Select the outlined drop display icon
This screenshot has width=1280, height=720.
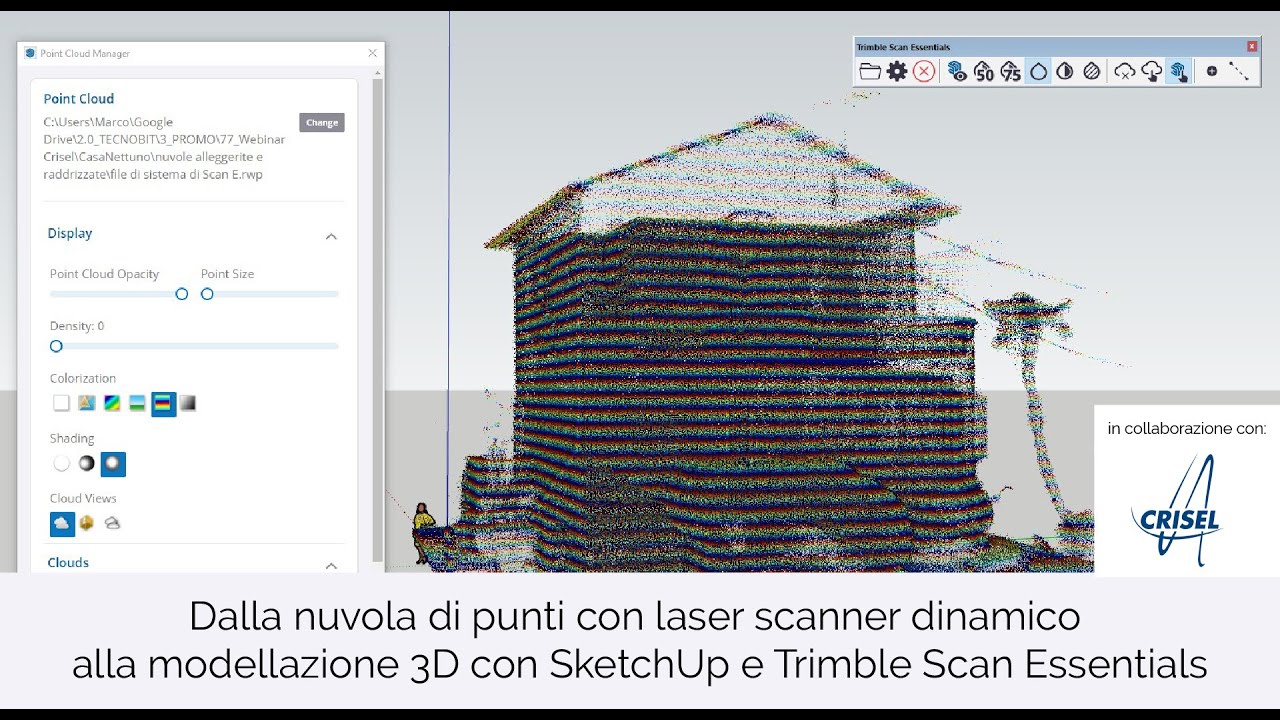1038,71
